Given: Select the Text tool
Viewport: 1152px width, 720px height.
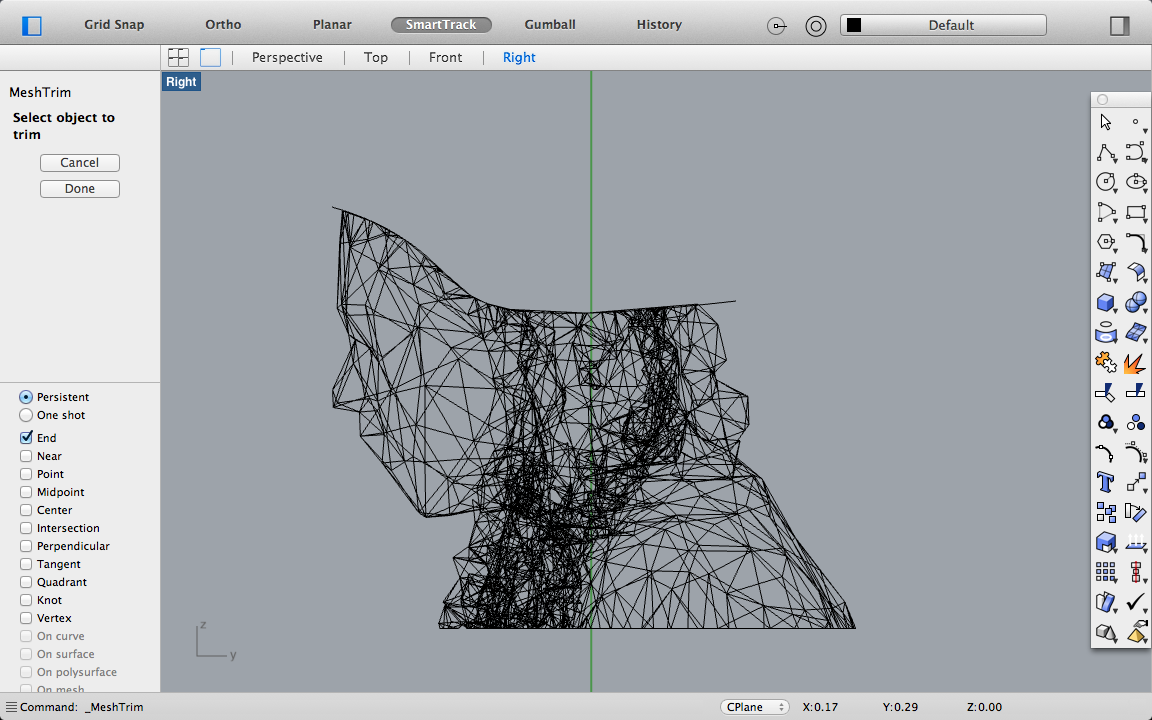Looking at the screenshot, I should [1106, 482].
